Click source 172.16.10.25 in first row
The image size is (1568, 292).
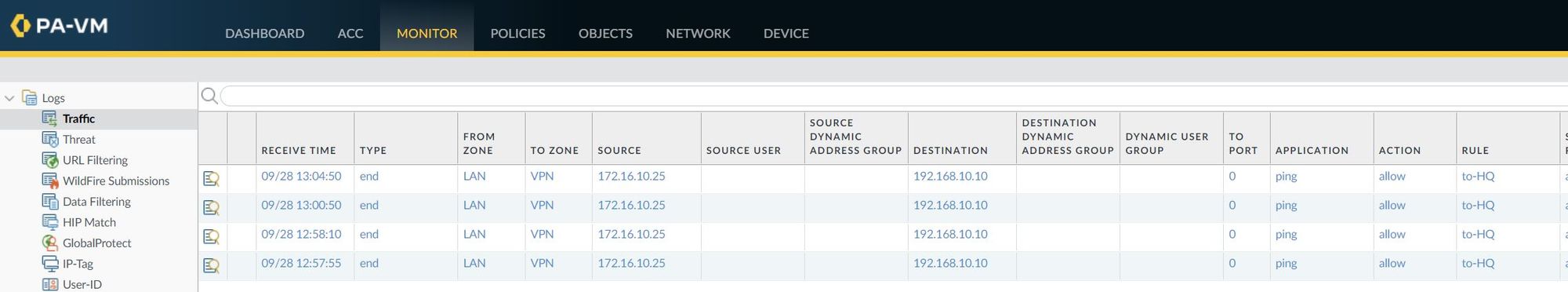tap(631, 176)
